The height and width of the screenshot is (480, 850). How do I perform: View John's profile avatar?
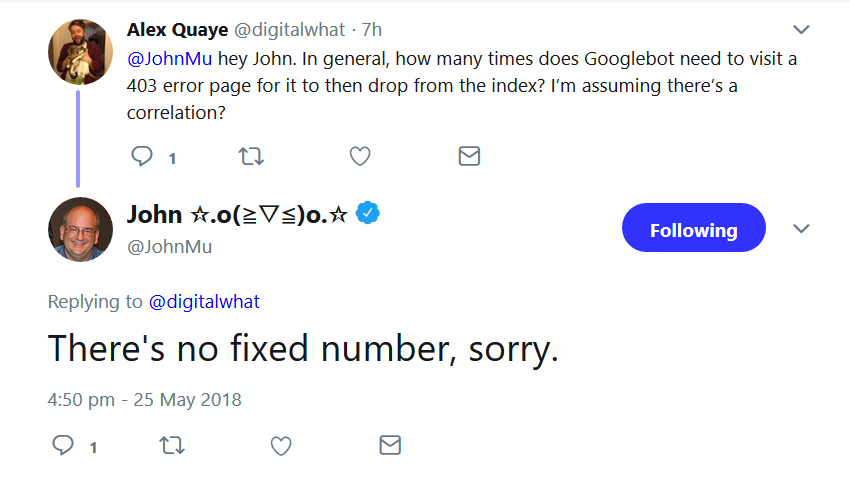point(80,229)
